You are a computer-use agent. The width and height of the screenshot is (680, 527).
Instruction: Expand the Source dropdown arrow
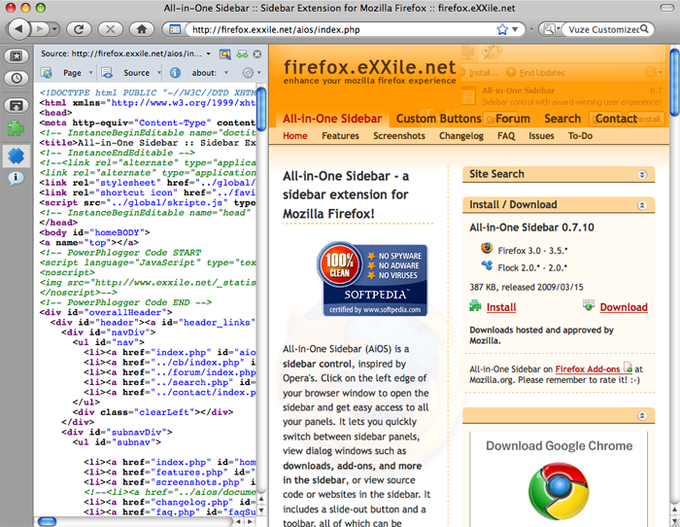[159, 72]
